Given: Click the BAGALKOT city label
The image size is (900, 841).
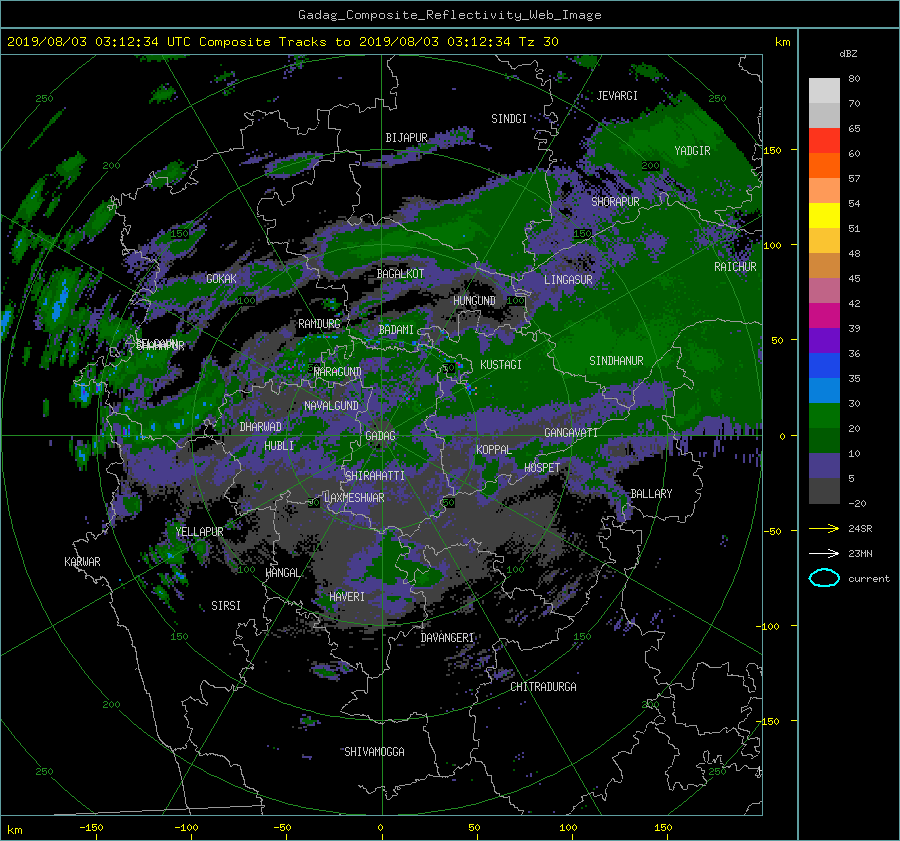Looking at the screenshot, I should click(400, 274).
